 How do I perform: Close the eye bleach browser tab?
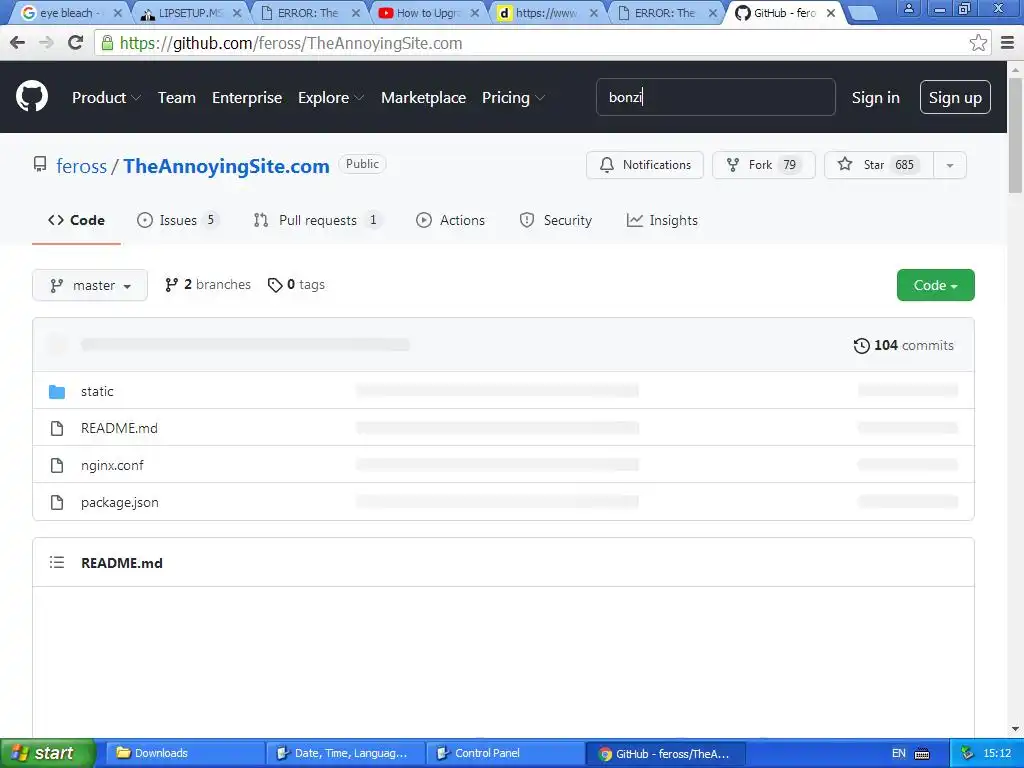(x=118, y=13)
